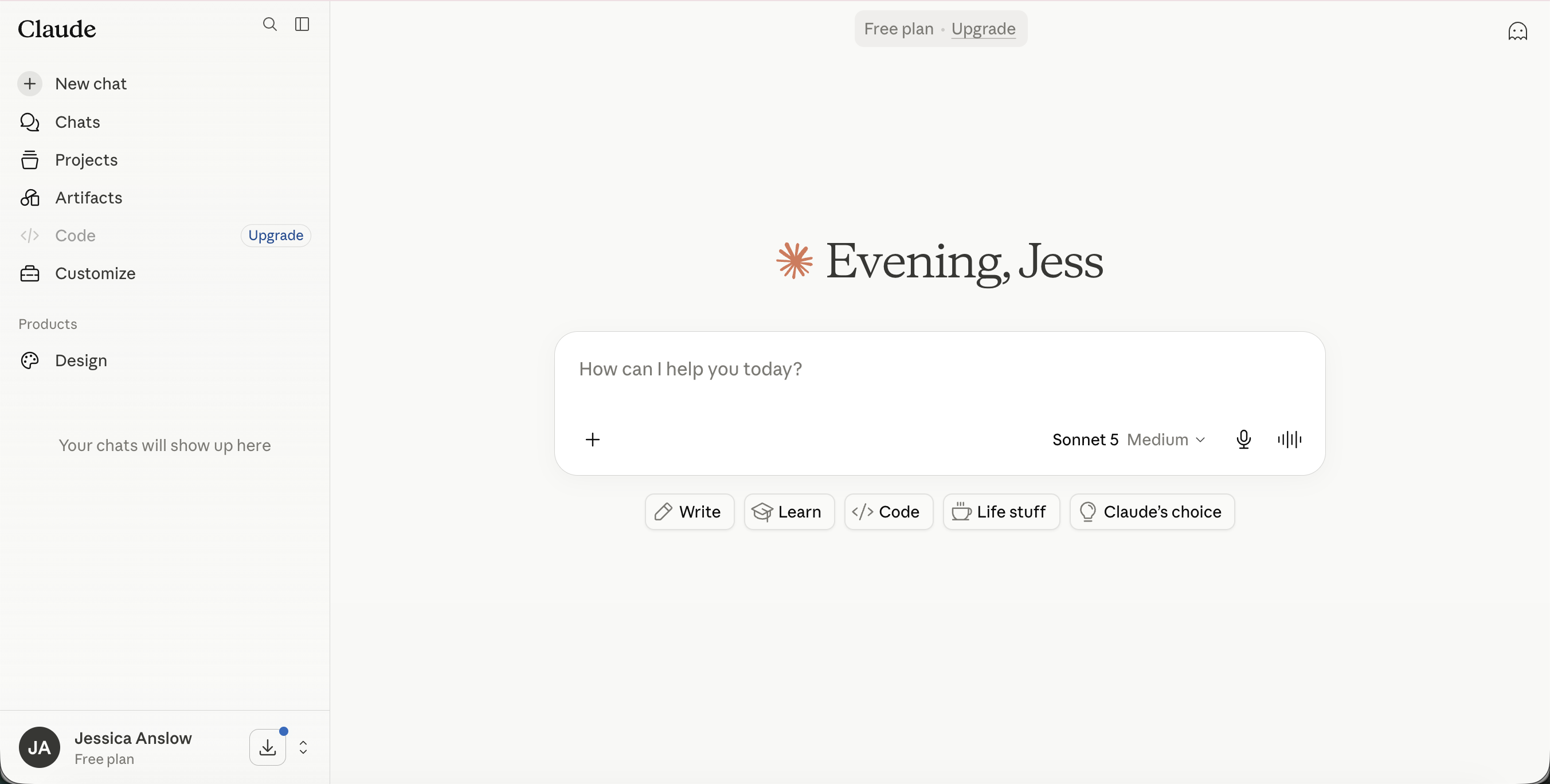This screenshot has height=784, width=1550.
Task: Click the Code suggestion chip below prompt
Action: 888,512
